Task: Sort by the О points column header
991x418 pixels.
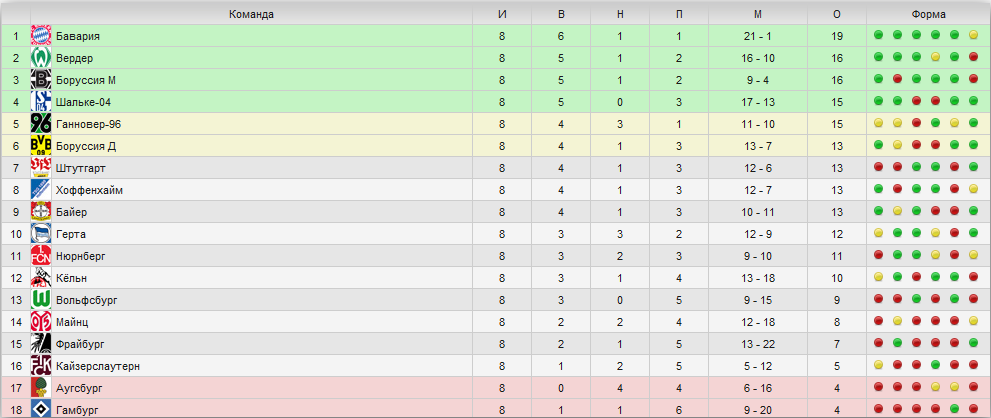Action: pos(837,14)
